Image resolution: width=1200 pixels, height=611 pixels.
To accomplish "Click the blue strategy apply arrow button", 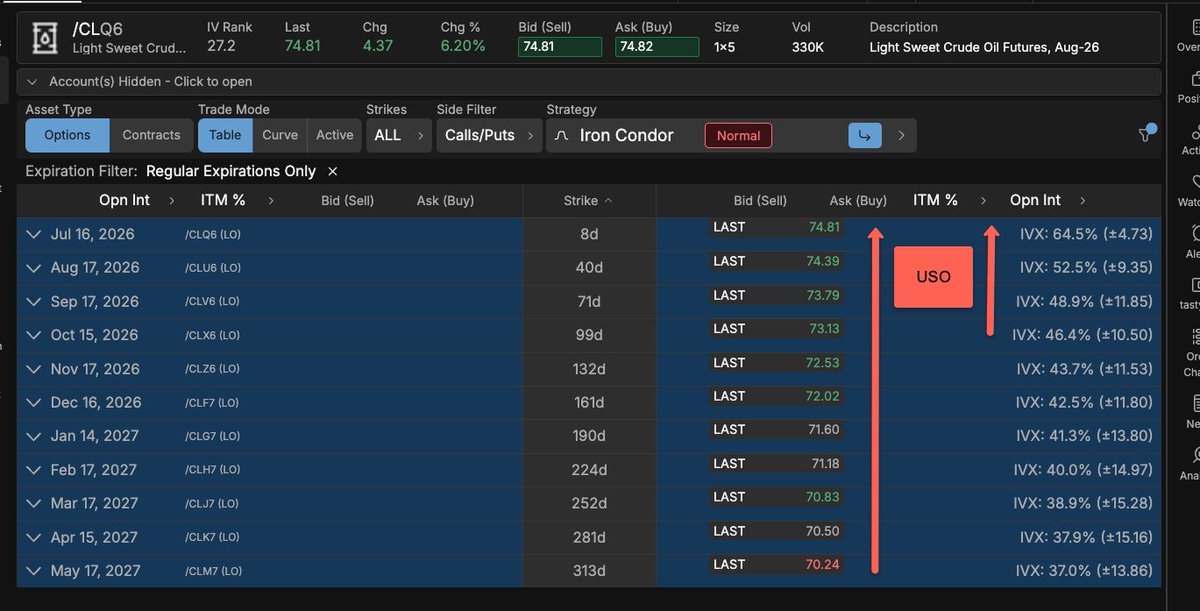I will click(x=865, y=135).
